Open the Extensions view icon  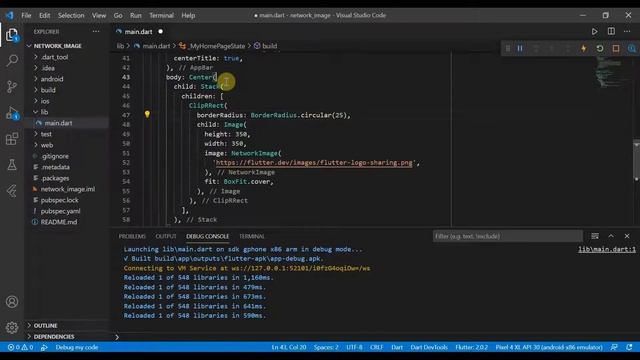coord(12,139)
